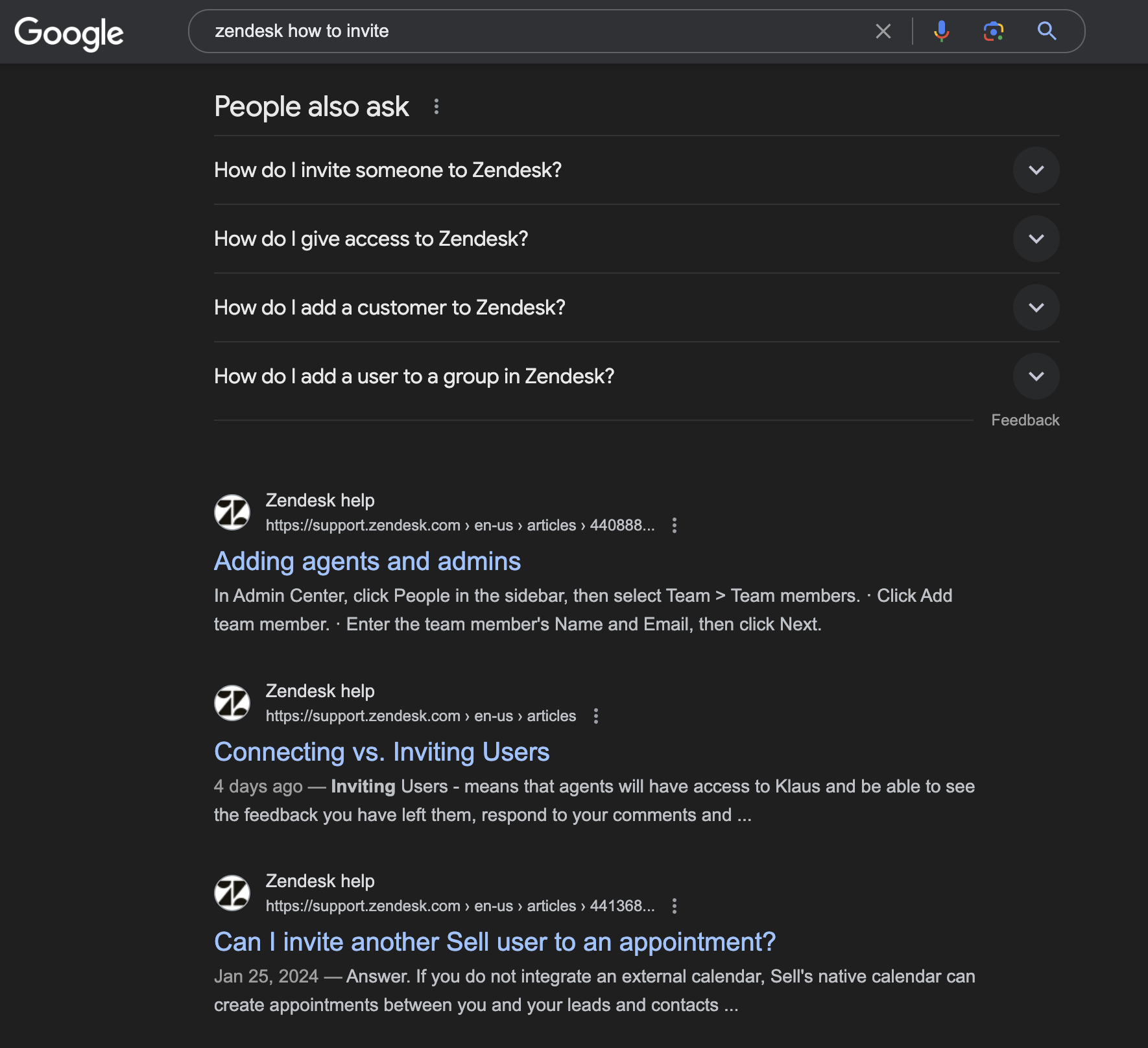
Task: Clear the search query with the X icon
Action: click(883, 30)
